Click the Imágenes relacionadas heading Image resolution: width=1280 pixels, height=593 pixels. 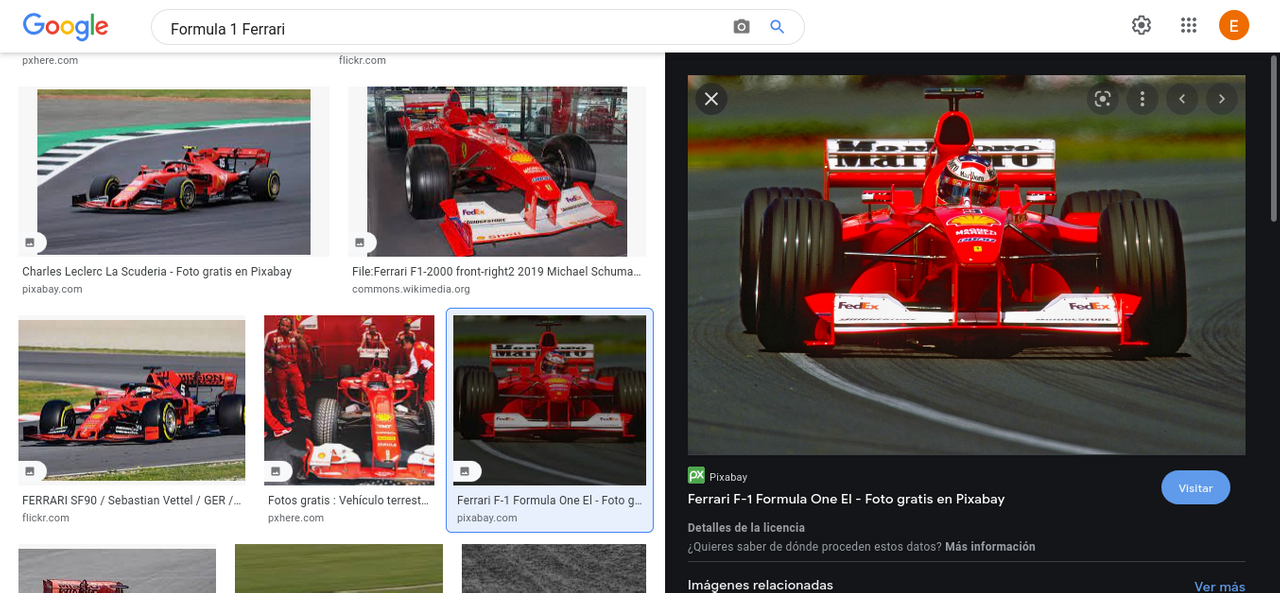(x=760, y=585)
